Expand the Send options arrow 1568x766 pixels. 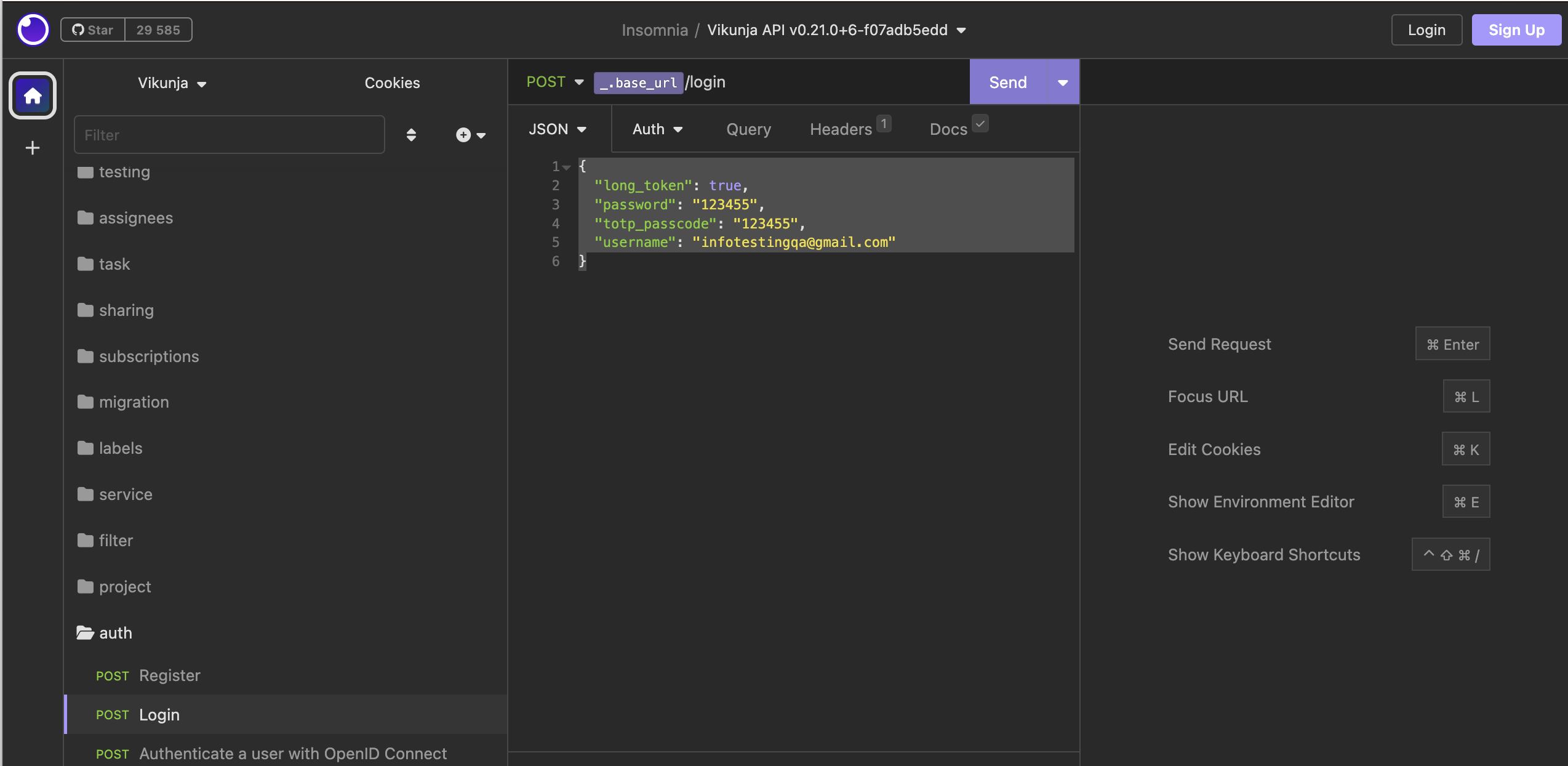[x=1062, y=83]
